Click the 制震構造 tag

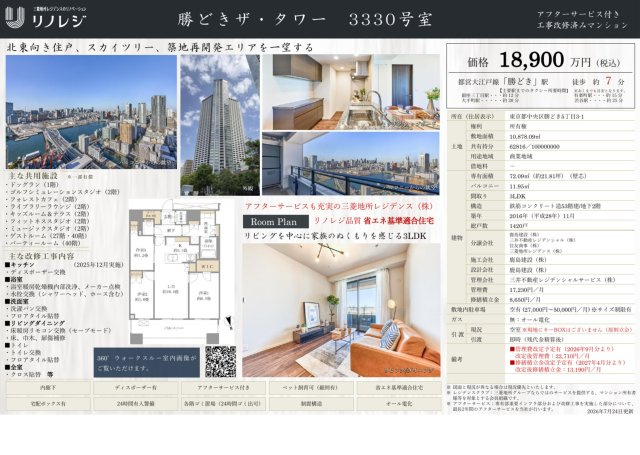click(311, 404)
